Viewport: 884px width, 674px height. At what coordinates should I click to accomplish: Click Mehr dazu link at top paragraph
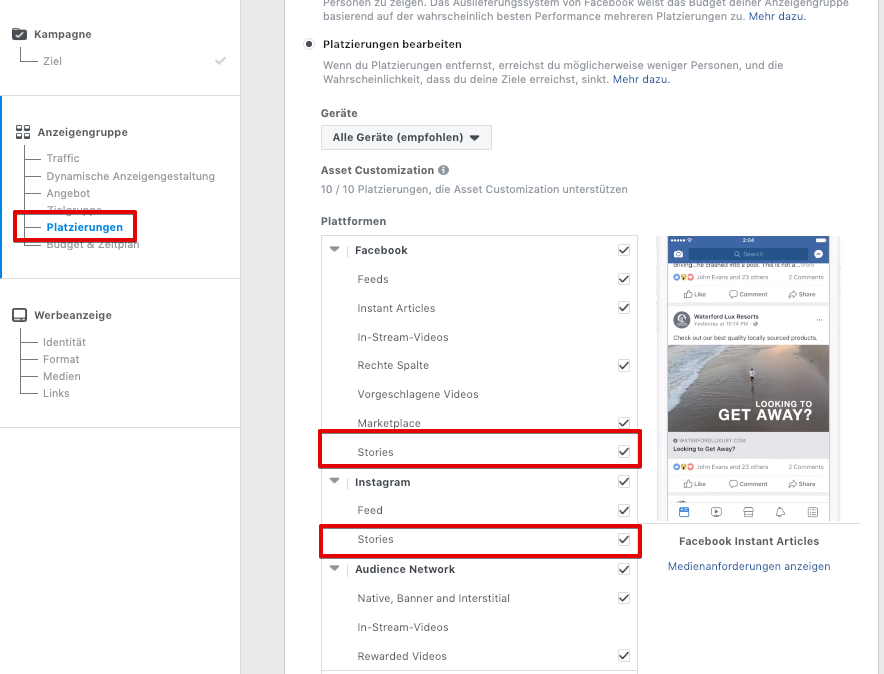tap(777, 16)
